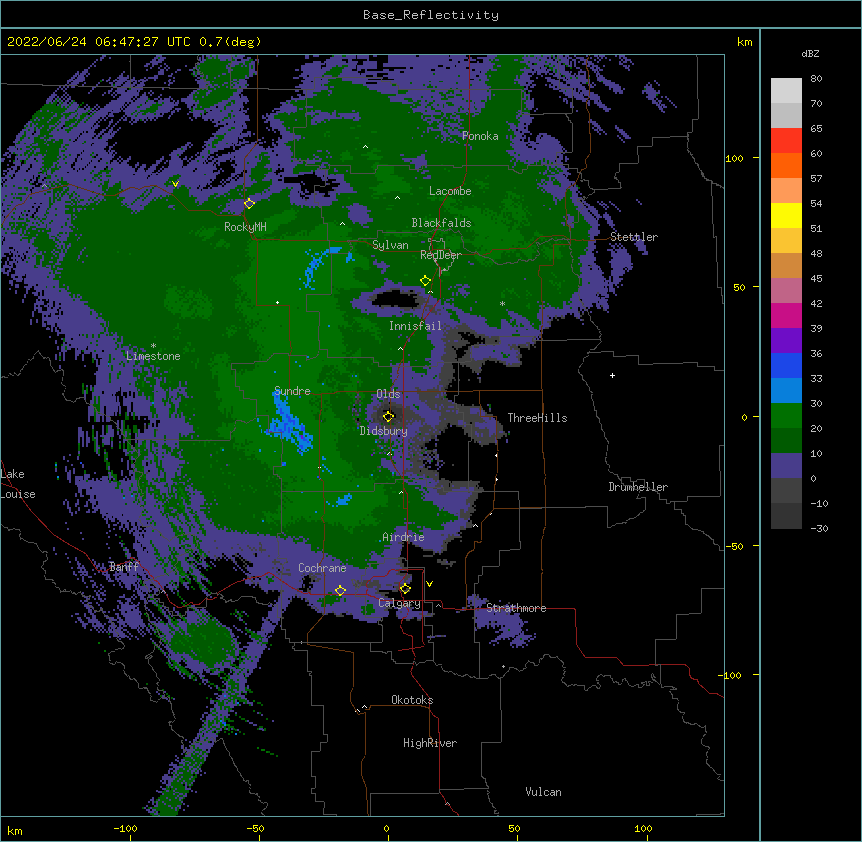Click the asterisk marker southeast of RedDeer
Screen dimensions: 862x842
coord(502,303)
